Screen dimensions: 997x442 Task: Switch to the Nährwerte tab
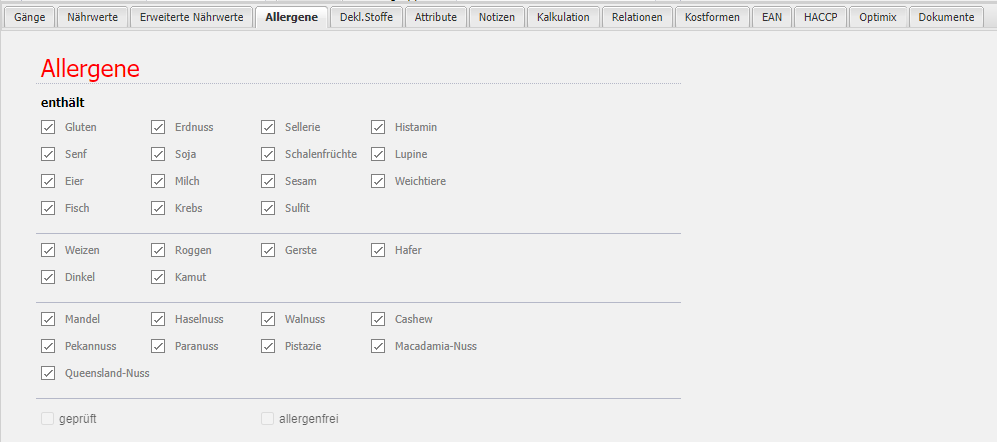pyautogui.click(x=90, y=17)
